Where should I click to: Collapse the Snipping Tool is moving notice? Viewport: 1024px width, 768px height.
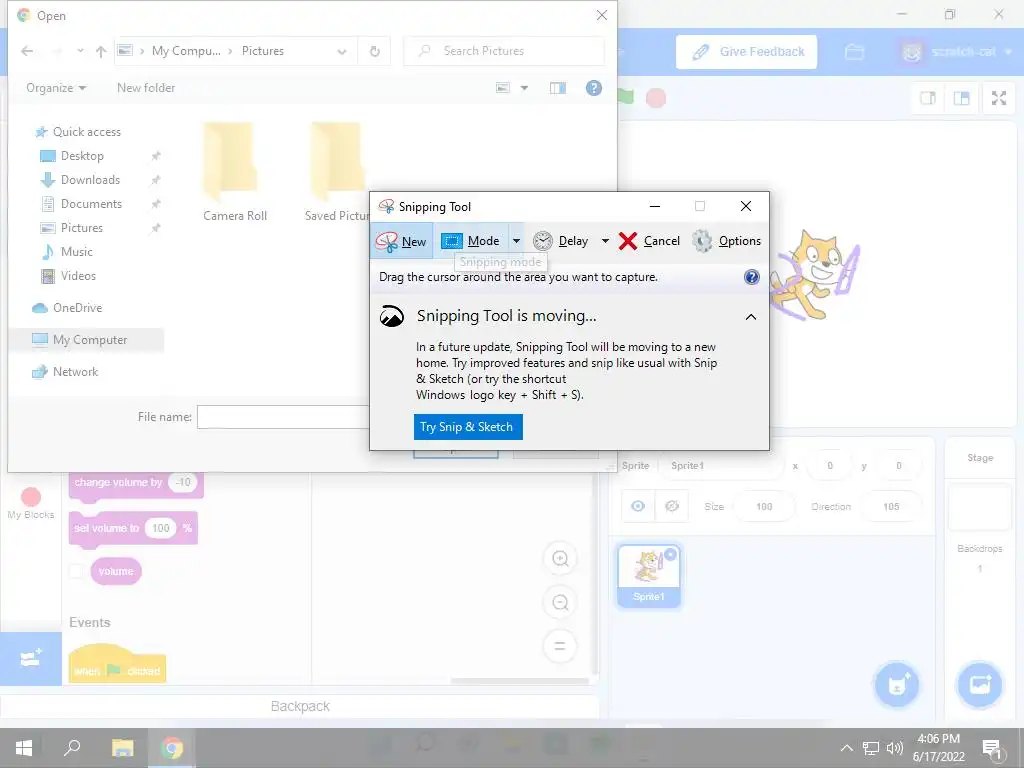(x=751, y=317)
